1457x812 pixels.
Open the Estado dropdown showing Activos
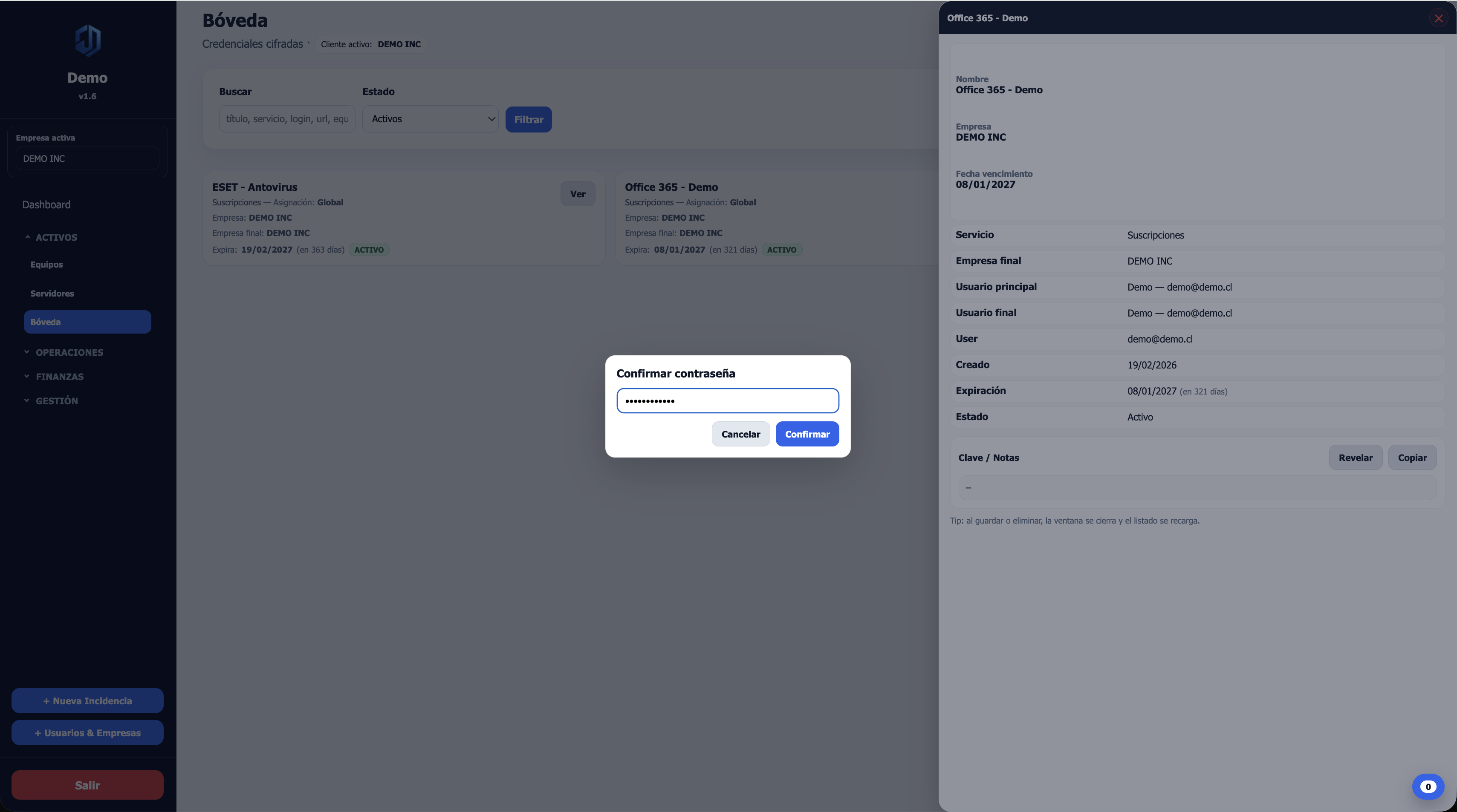[x=431, y=119]
